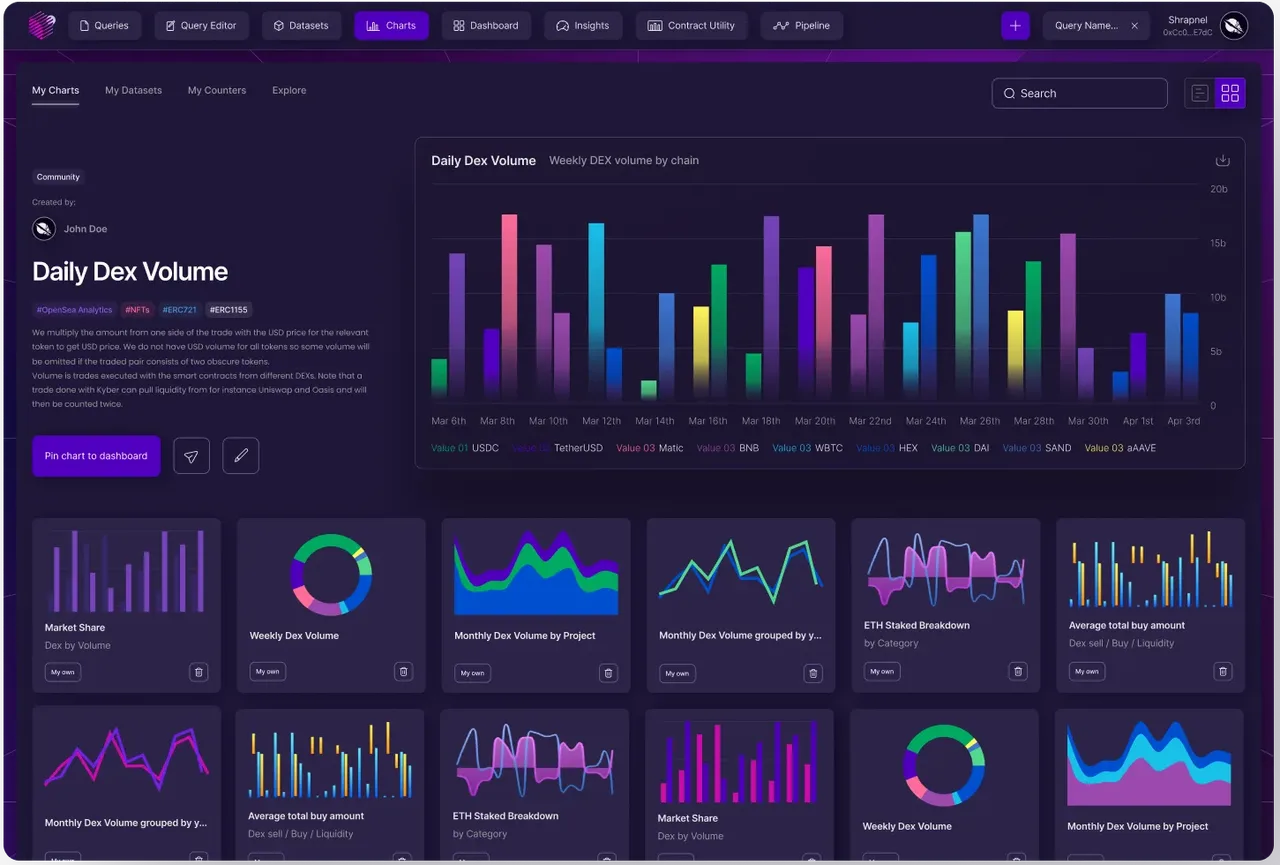The image size is (1280, 865).
Task: Open the Shrapnel profile avatar
Action: [x=1234, y=26]
